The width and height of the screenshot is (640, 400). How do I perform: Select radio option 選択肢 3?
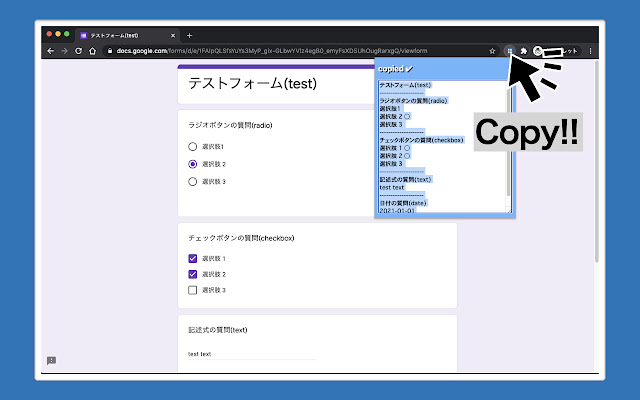193,182
